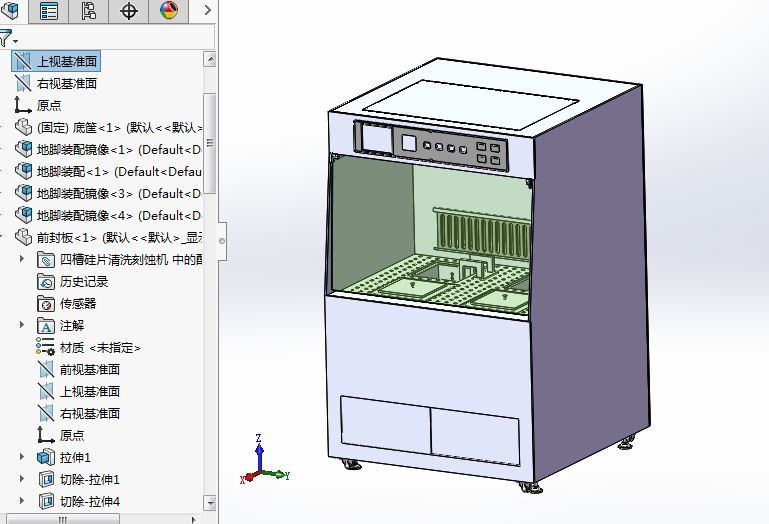Open the filter funnel dropdown
769x524 pixels.
click(8, 38)
